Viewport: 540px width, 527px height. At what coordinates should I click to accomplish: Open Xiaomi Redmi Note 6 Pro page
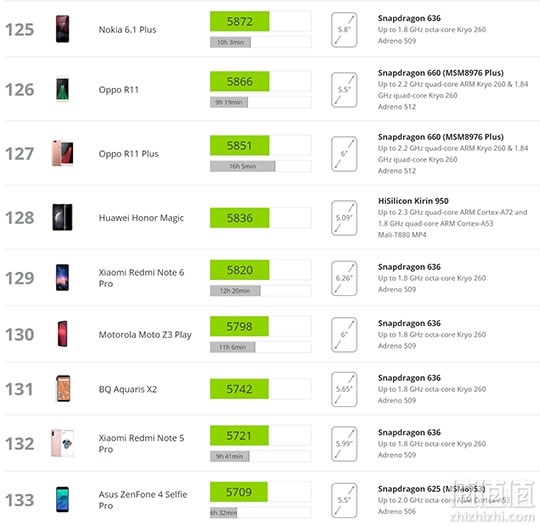[141, 278]
